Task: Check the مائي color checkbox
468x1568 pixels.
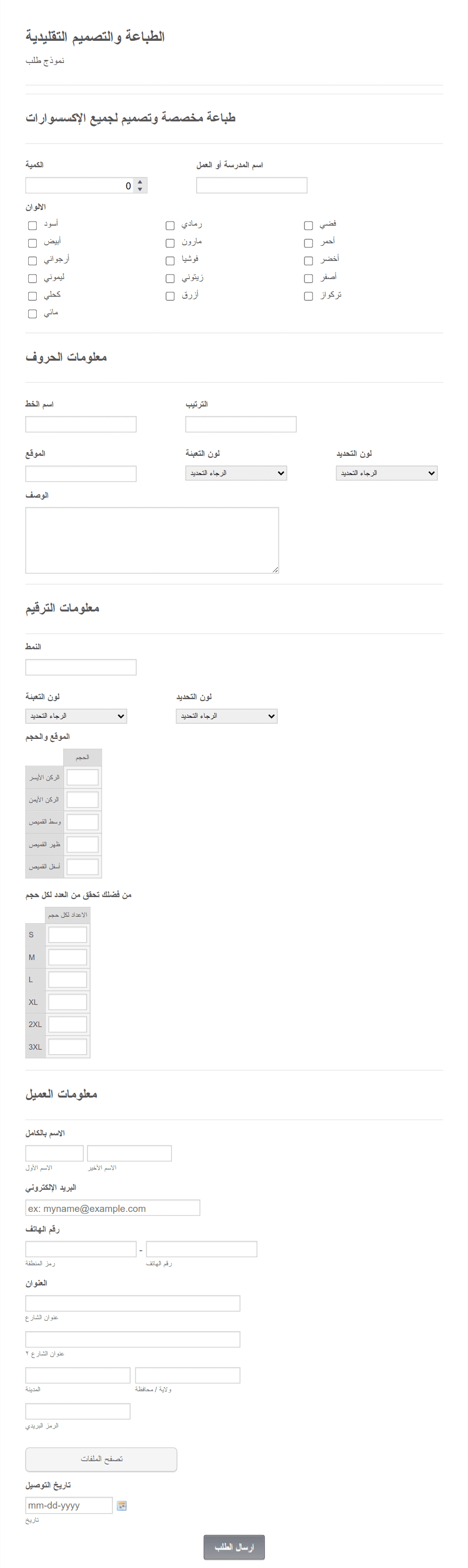Action: point(32,313)
